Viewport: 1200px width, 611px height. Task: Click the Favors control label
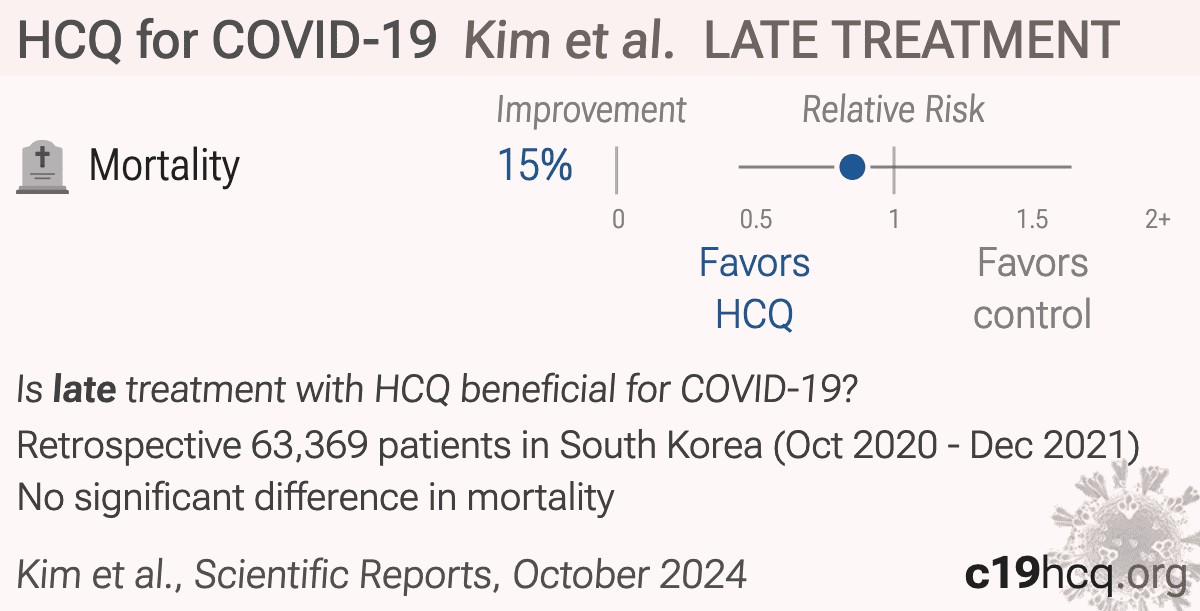1032,289
